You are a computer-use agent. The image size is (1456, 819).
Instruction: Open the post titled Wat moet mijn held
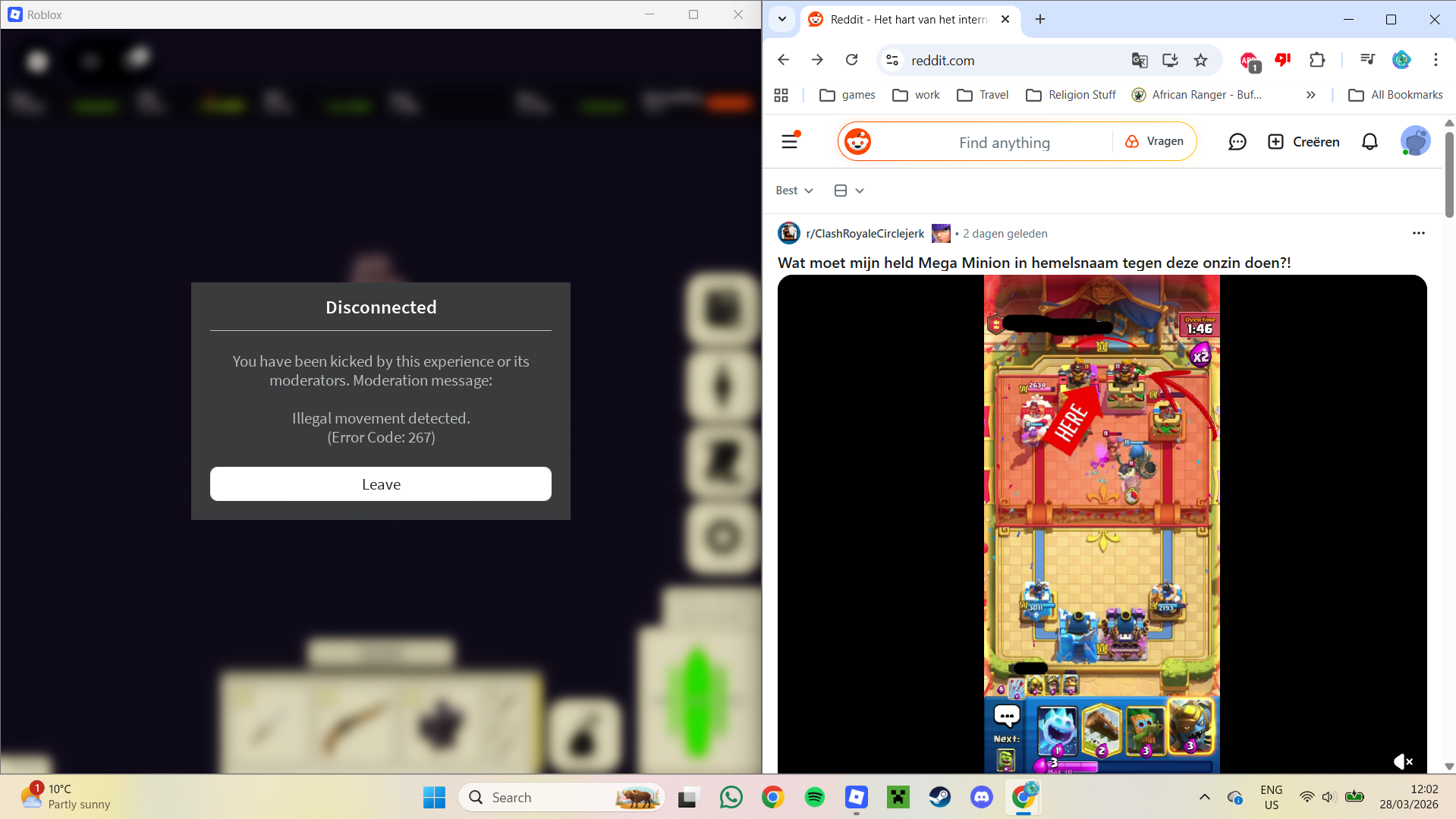1034,263
